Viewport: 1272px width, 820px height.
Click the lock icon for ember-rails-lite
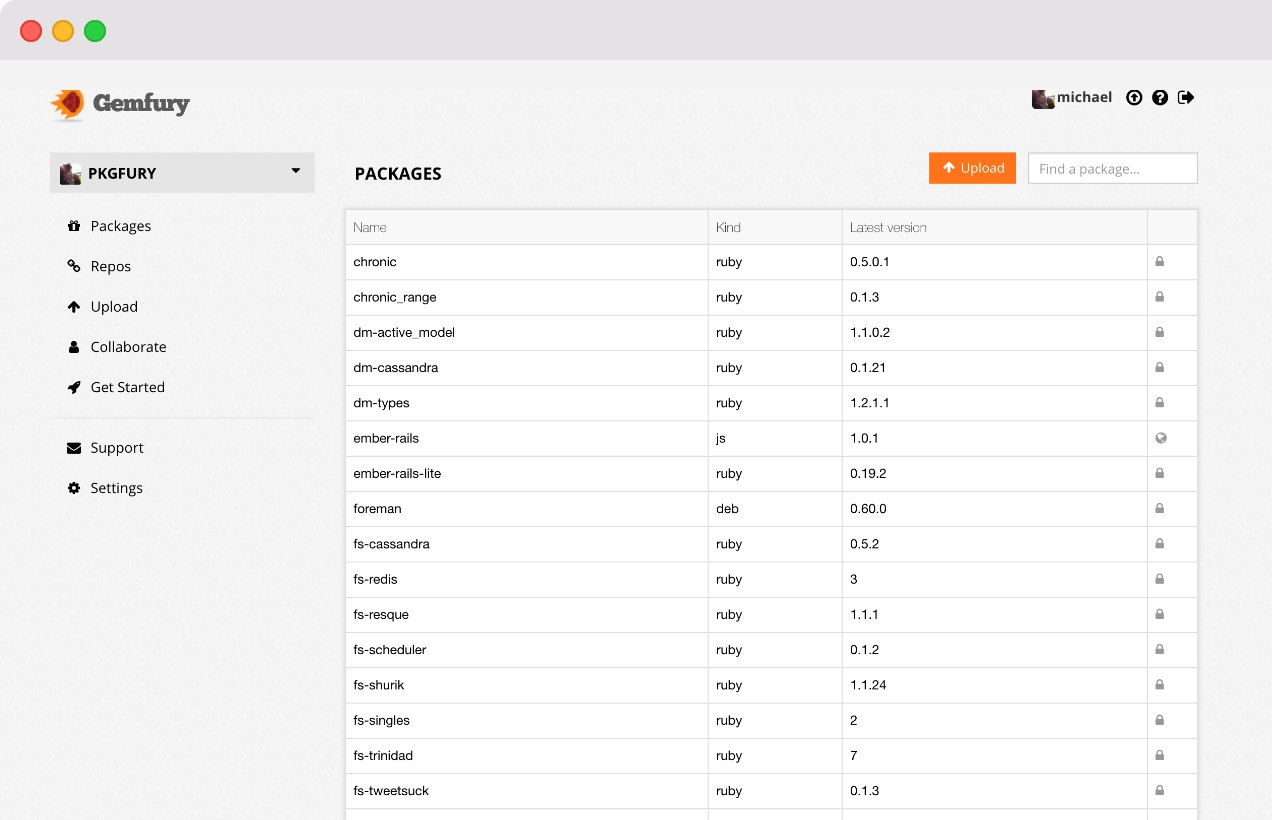(1160, 473)
